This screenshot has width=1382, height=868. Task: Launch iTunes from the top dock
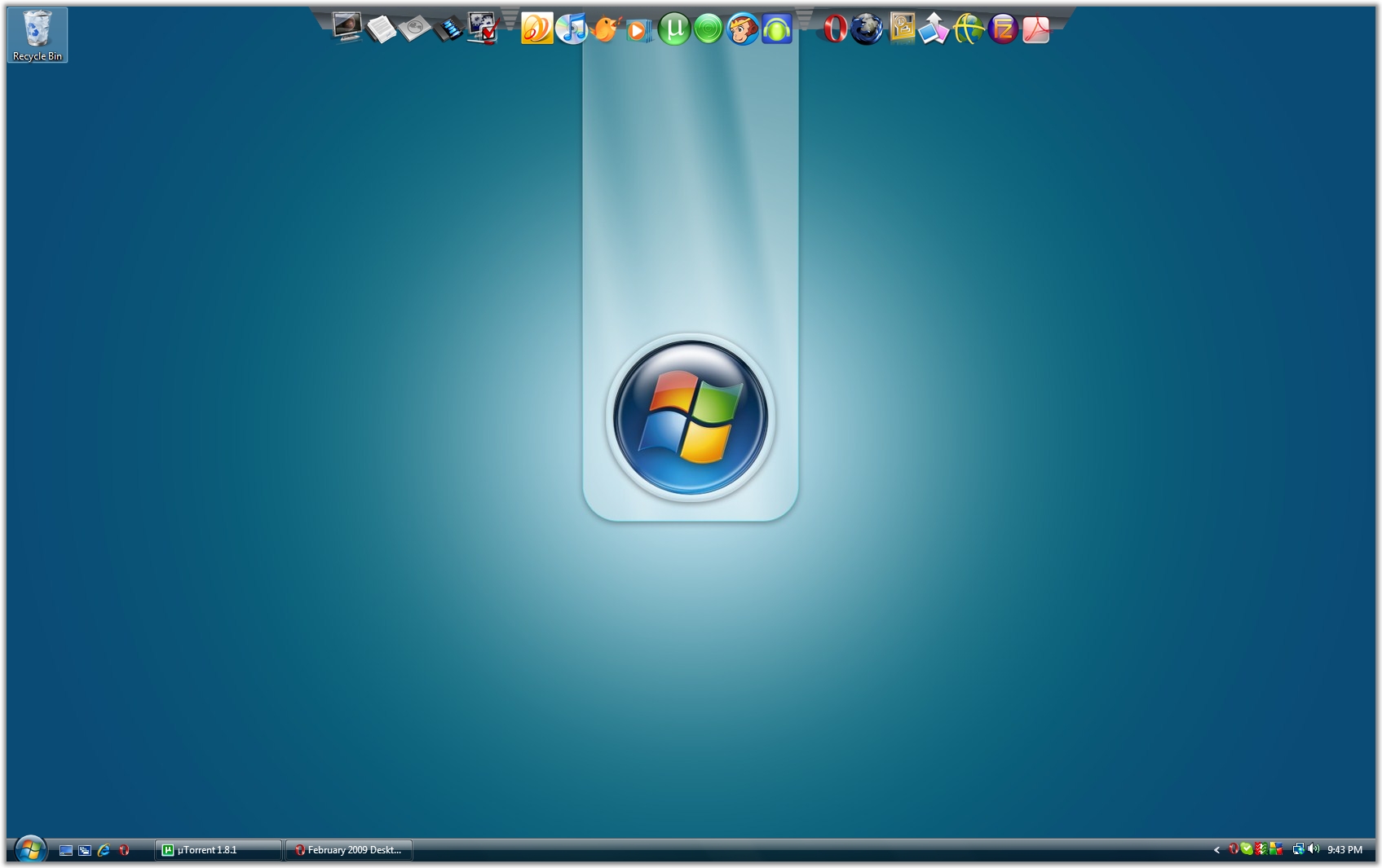coord(571,29)
